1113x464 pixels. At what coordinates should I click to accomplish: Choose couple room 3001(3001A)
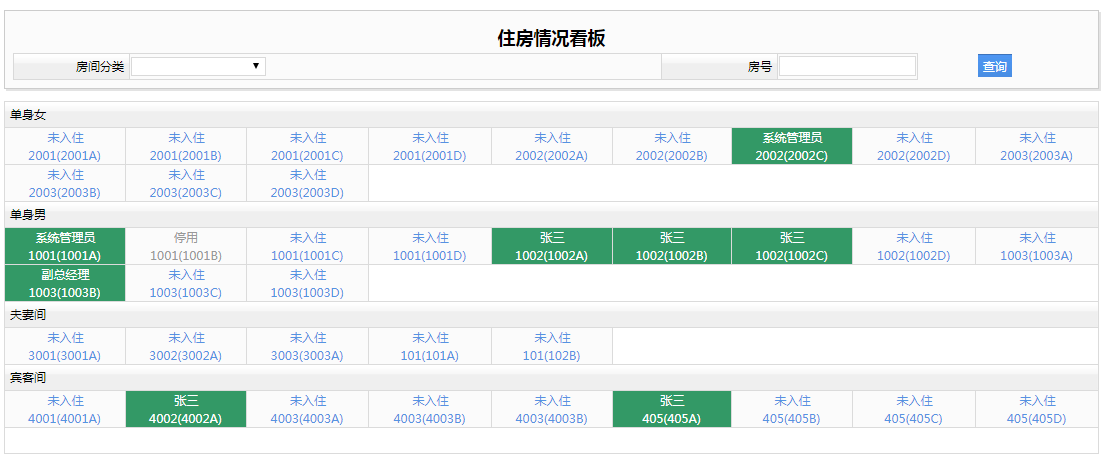tap(65, 347)
